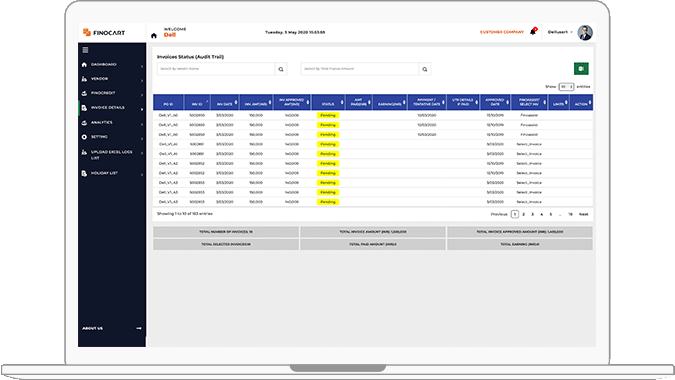Image resolution: width=675 pixels, height=380 pixels.
Task: Click the Vendor sidebar icon
Action: point(84,79)
